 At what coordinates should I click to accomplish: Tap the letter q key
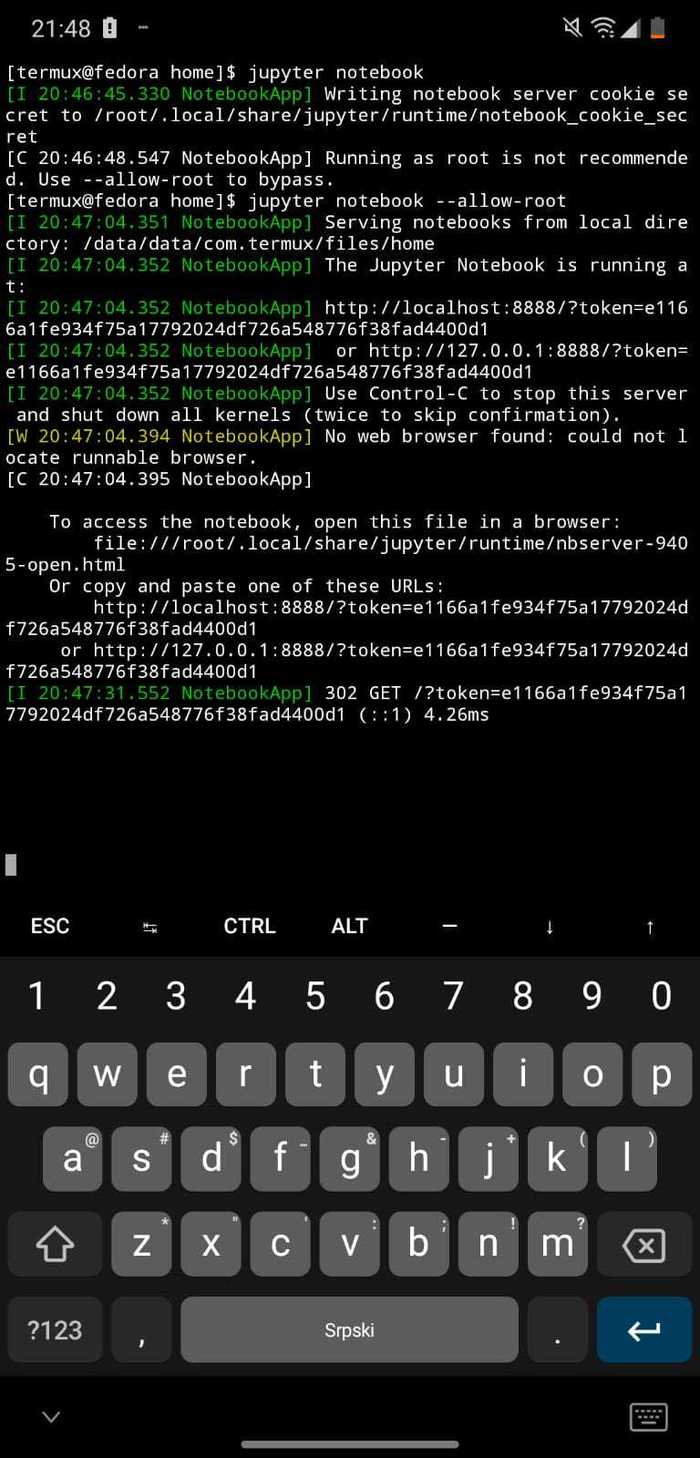pyautogui.click(x=38, y=1074)
